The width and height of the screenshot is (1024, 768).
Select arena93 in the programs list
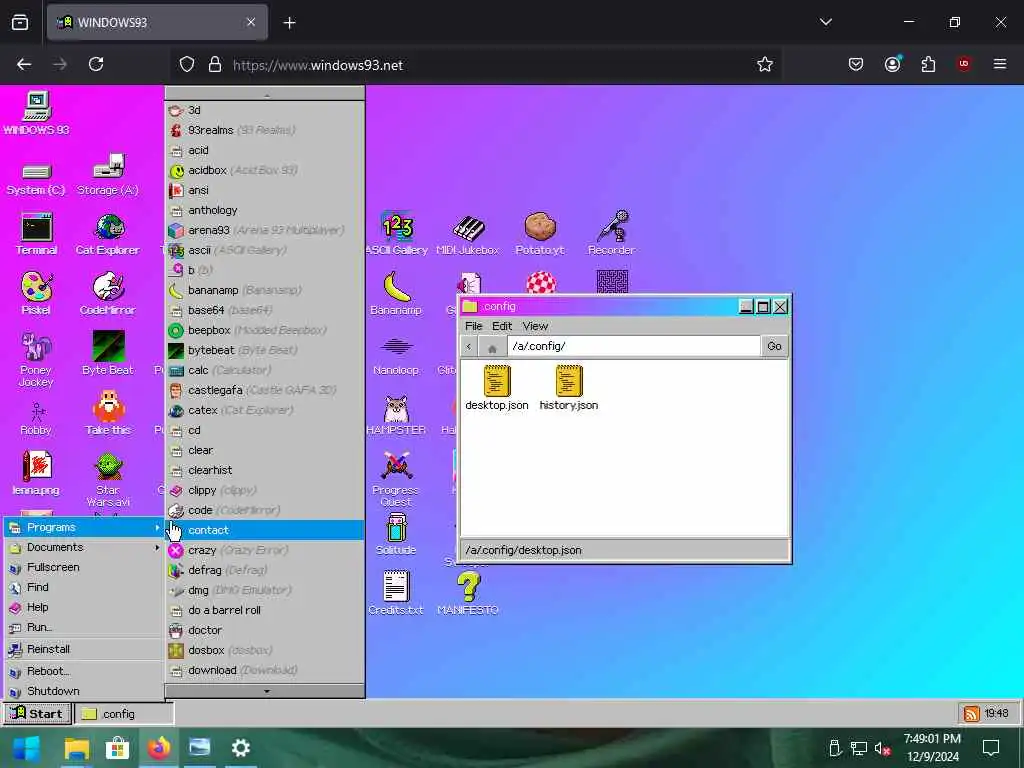[265, 230]
